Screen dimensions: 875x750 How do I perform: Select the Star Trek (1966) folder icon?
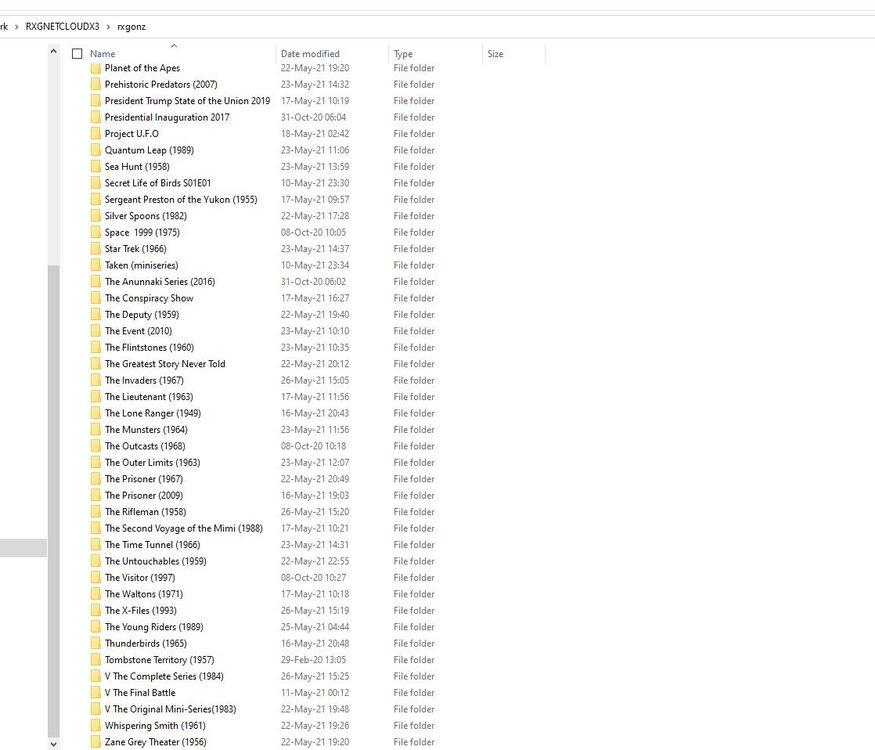[96, 249]
